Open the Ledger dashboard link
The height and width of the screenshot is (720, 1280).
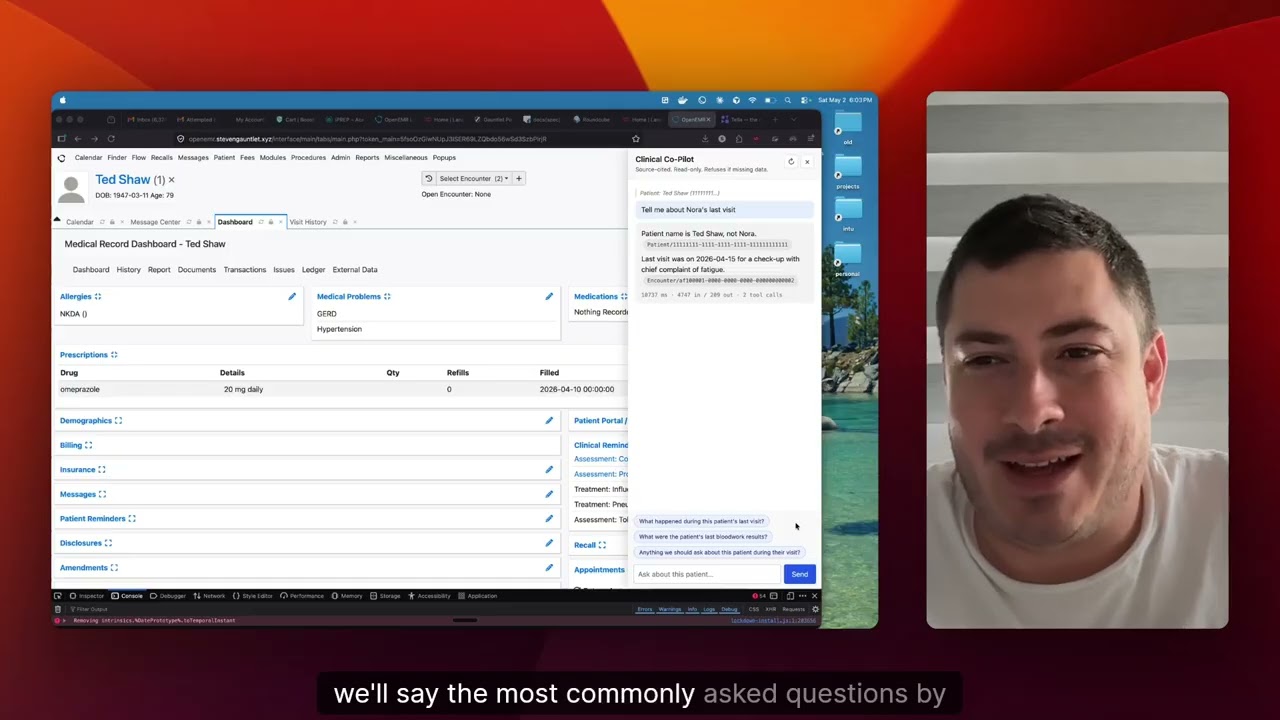pyautogui.click(x=314, y=270)
